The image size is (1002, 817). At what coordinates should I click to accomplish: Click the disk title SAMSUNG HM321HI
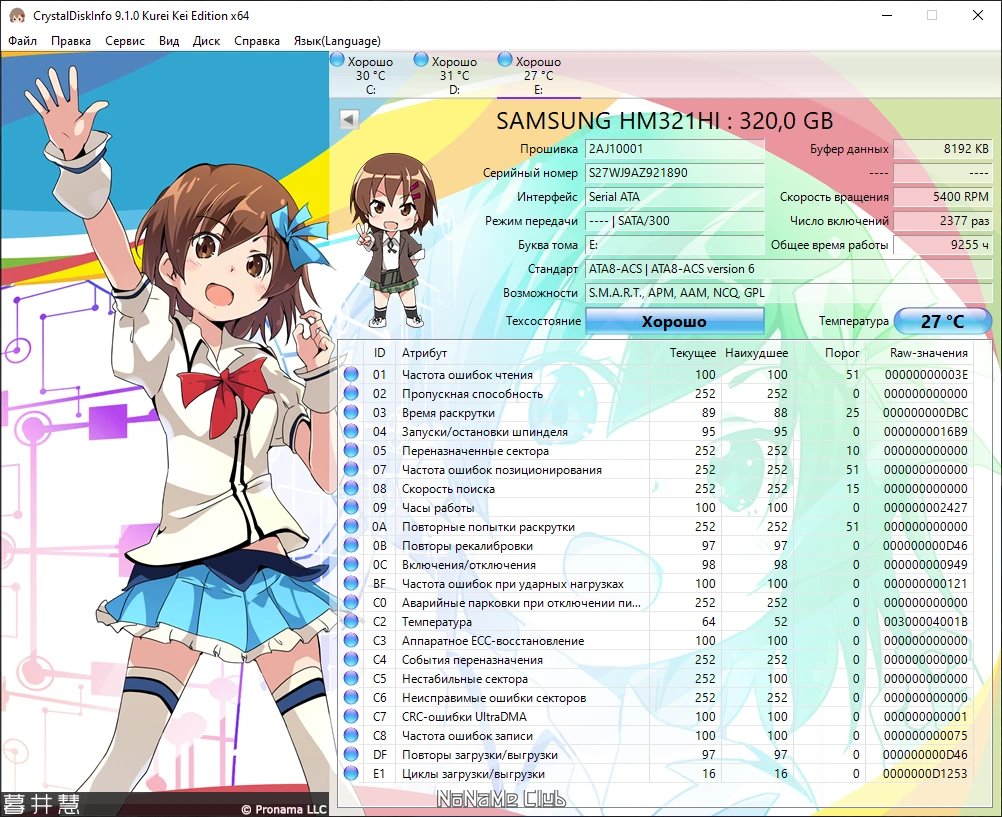click(x=665, y=121)
